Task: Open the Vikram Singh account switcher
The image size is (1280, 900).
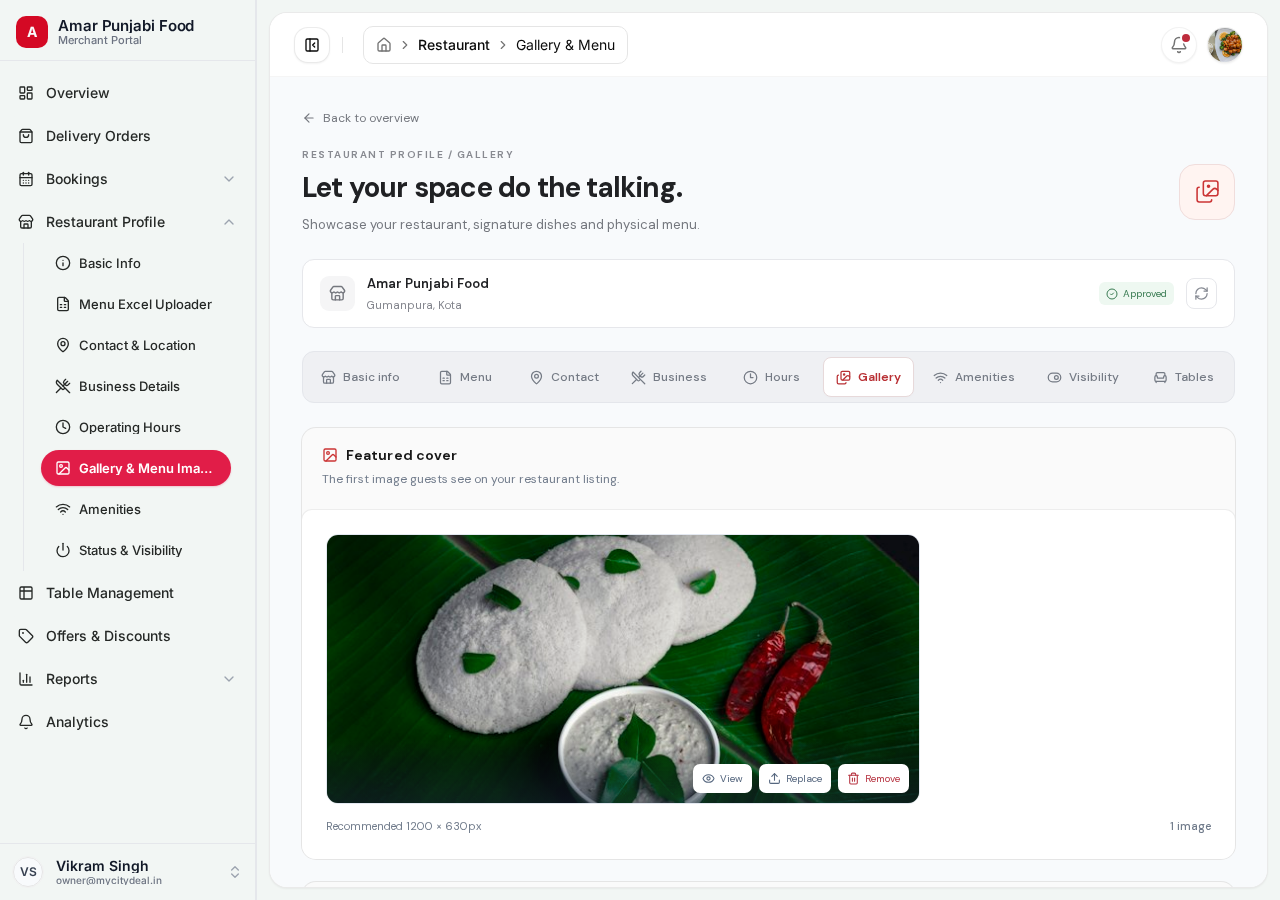Action: [x=128, y=872]
